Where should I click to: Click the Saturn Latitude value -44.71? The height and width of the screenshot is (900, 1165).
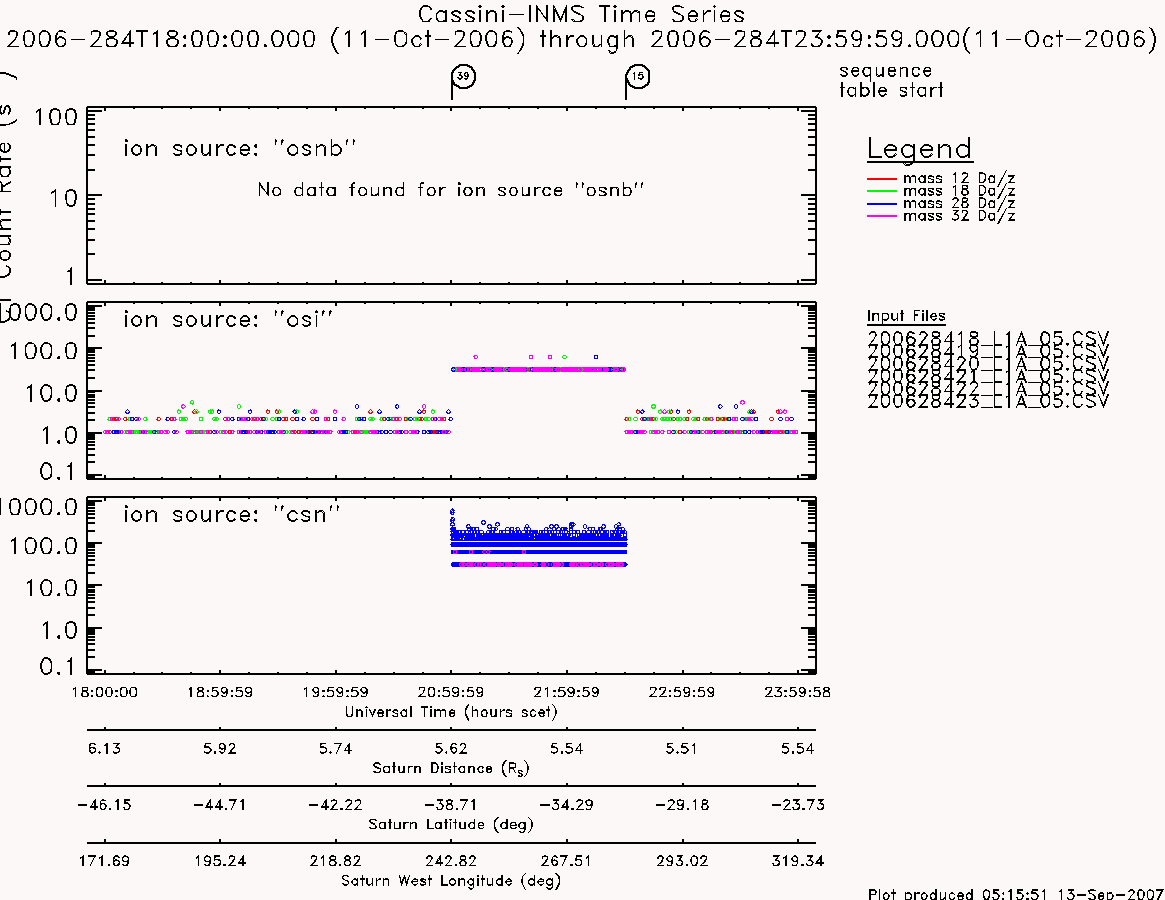tap(220, 805)
